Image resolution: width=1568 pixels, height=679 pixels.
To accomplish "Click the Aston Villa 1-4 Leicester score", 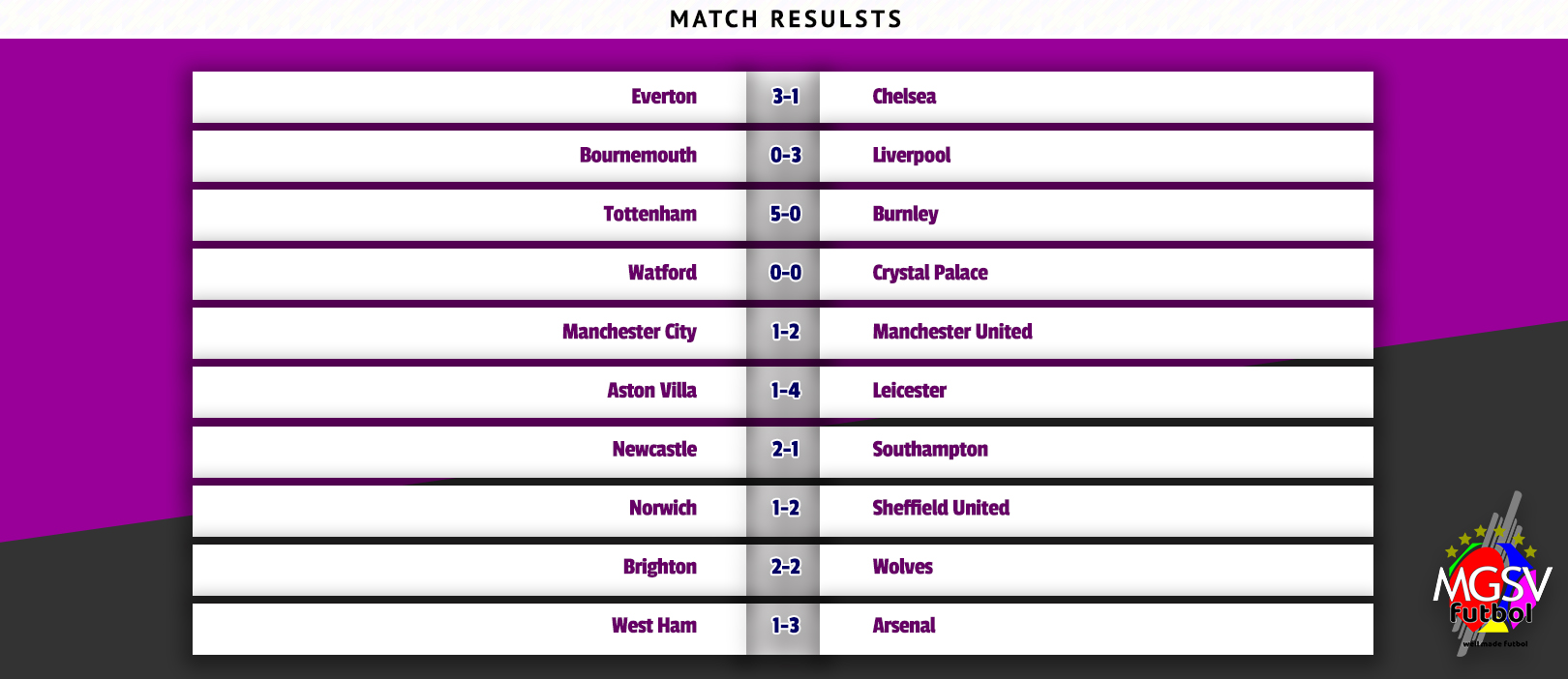I will pyautogui.click(x=785, y=391).
